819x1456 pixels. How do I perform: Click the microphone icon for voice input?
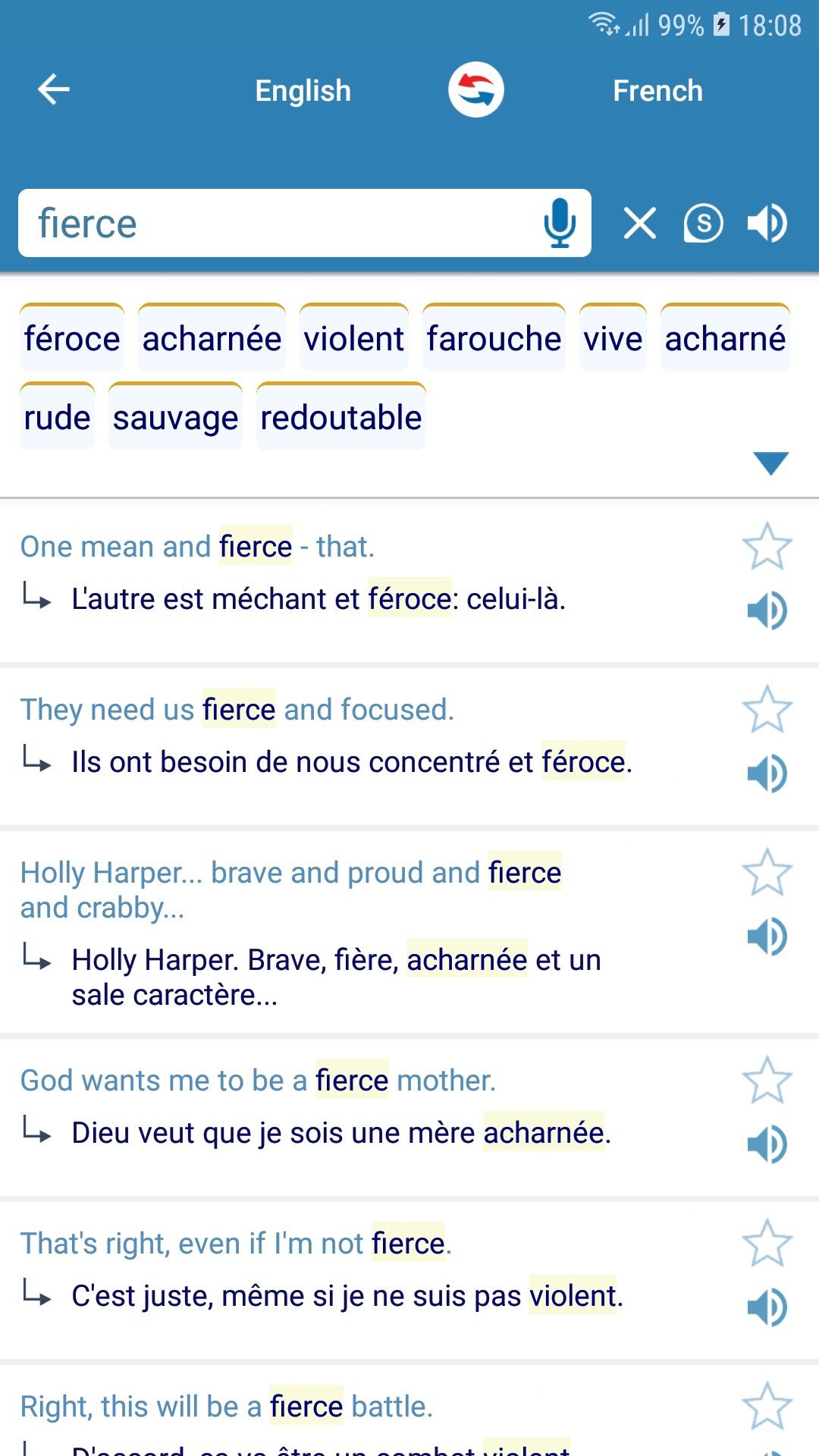pyautogui.click(x=560, y=222)
